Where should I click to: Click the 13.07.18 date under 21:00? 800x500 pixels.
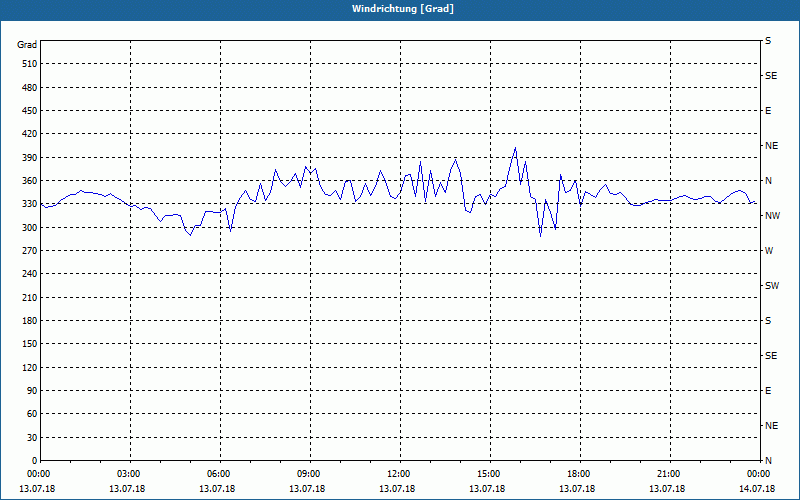click(667, 489)
